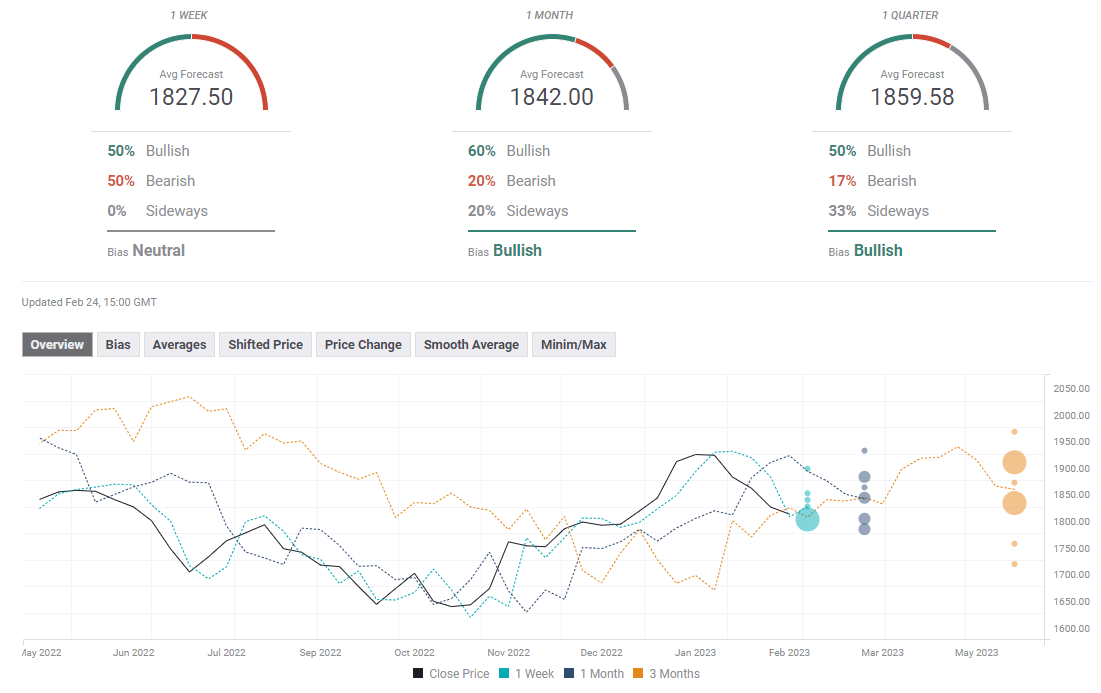Switch to Smooth Average view

tap(471, 344)
